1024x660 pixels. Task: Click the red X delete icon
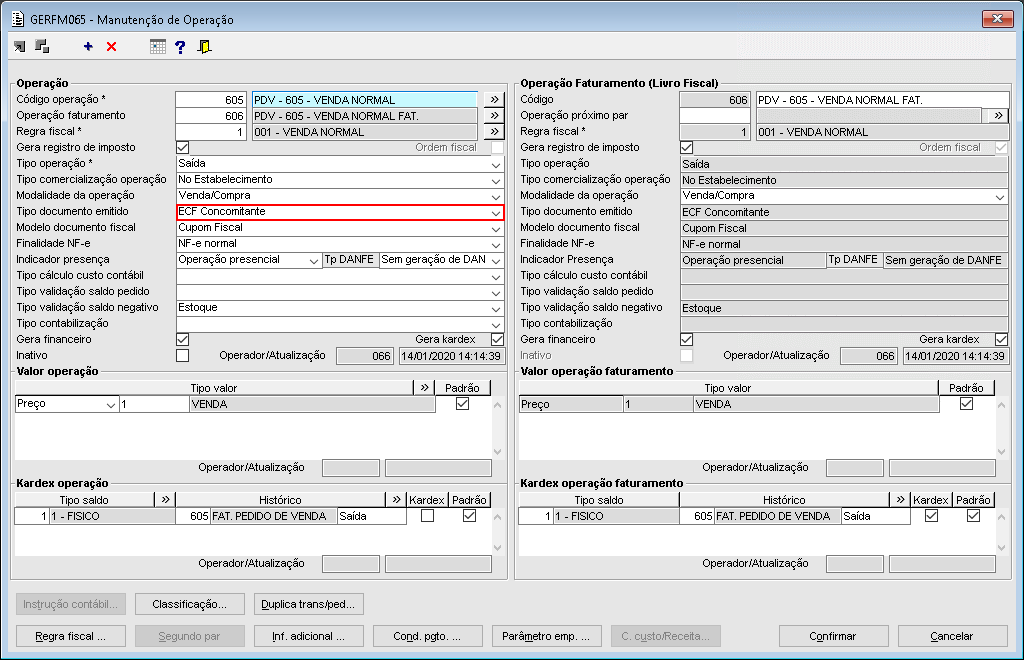(112, 46)
